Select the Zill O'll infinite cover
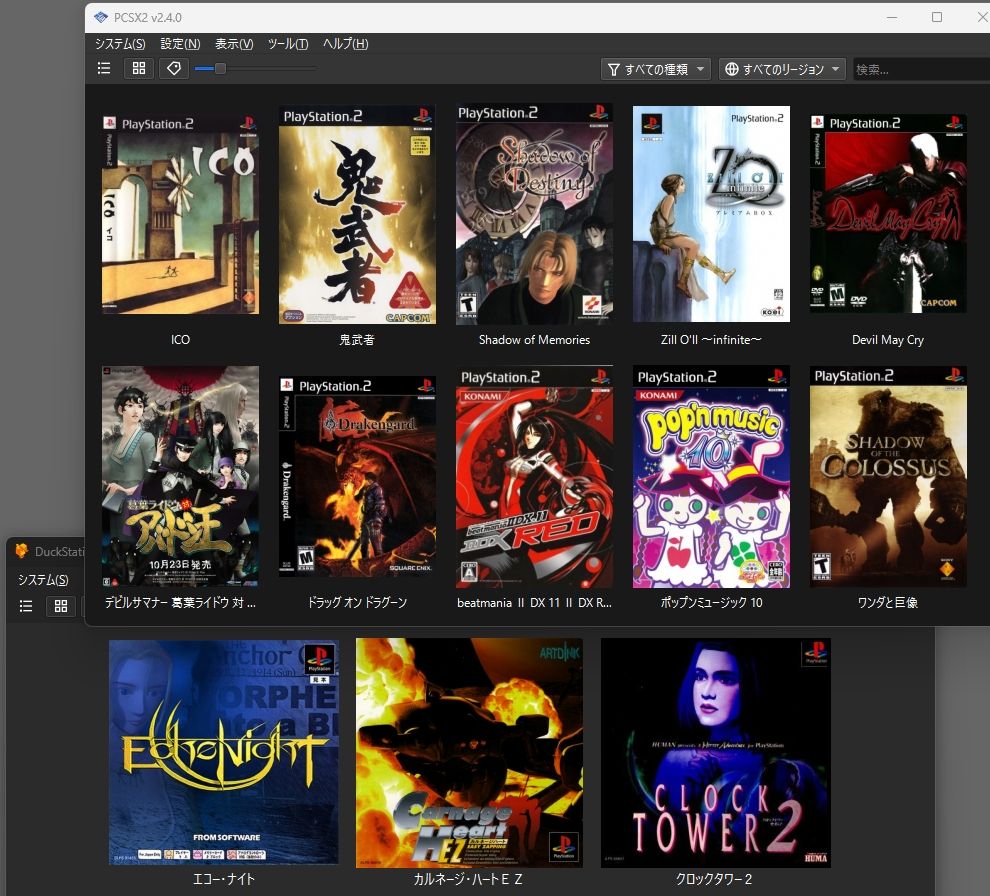This screenshot has width=990, height=896. point(711,214)
